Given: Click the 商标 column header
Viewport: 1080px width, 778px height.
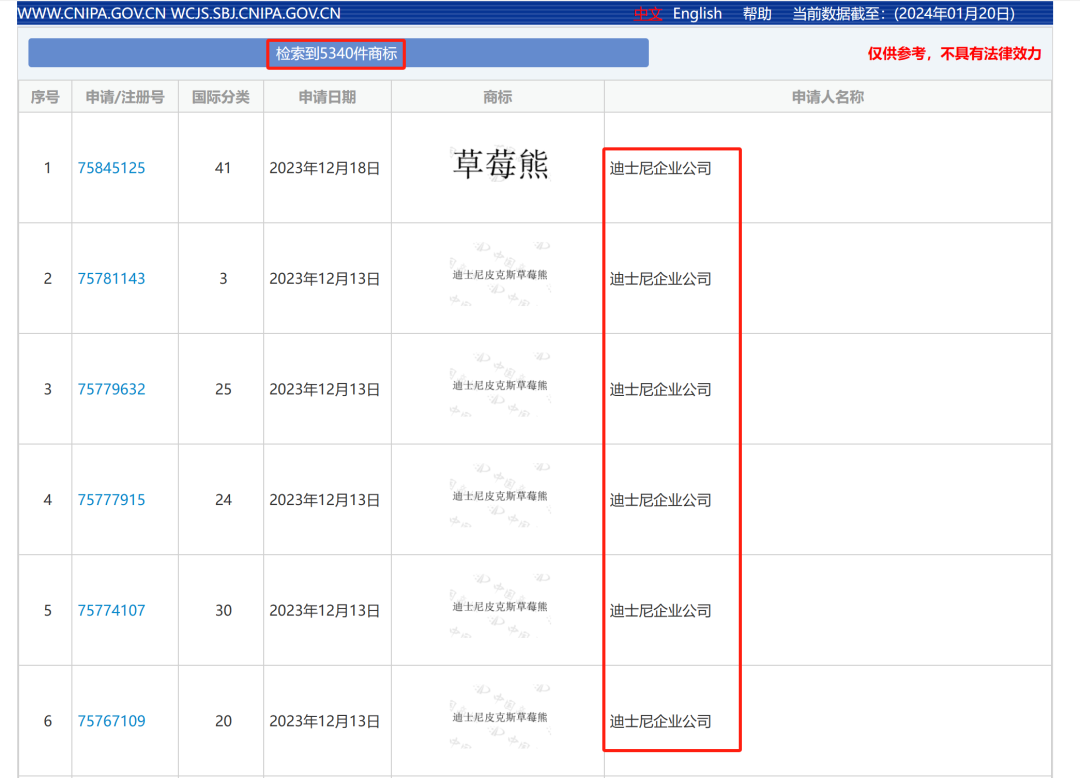Looking at the screenshot, I should (497, 97).
